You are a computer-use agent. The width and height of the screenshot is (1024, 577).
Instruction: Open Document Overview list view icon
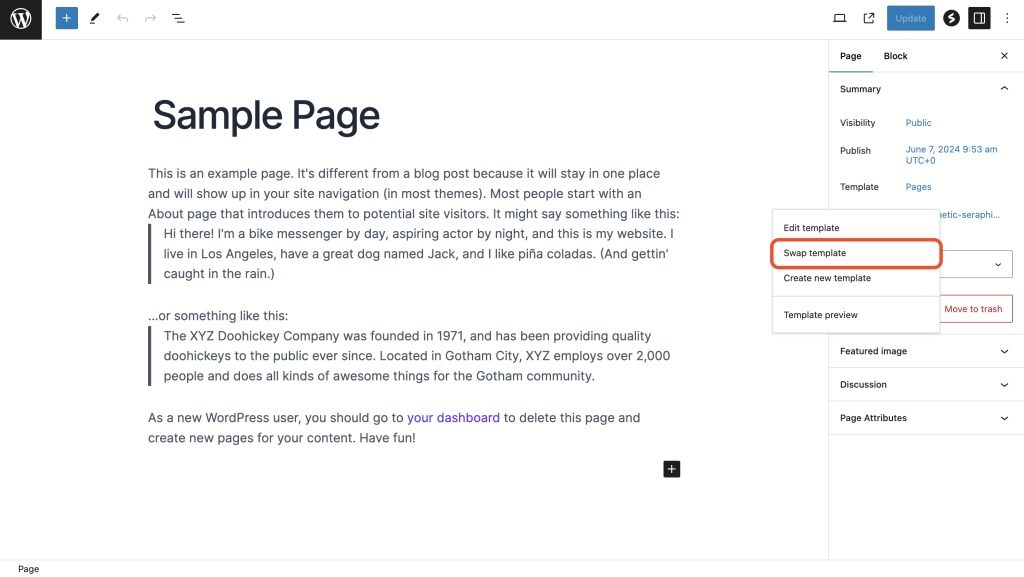(x=178, y=18)
